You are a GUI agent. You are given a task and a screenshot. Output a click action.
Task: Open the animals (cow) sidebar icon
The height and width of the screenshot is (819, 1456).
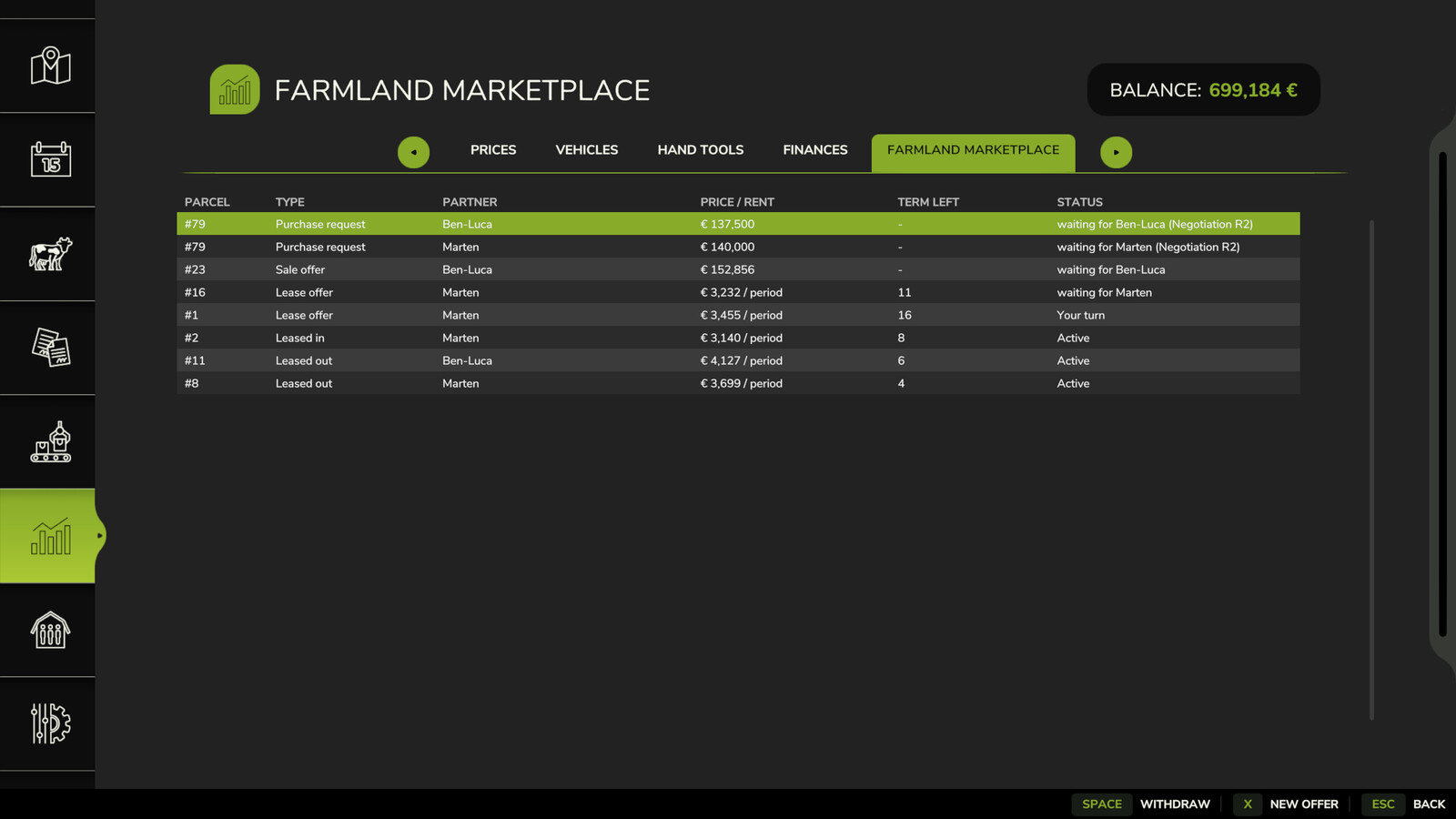[x=51, y=254]
